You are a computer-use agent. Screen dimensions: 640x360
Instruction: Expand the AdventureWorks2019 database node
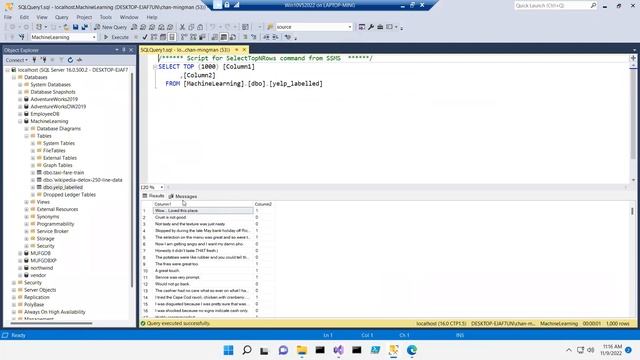pos(20,99)
